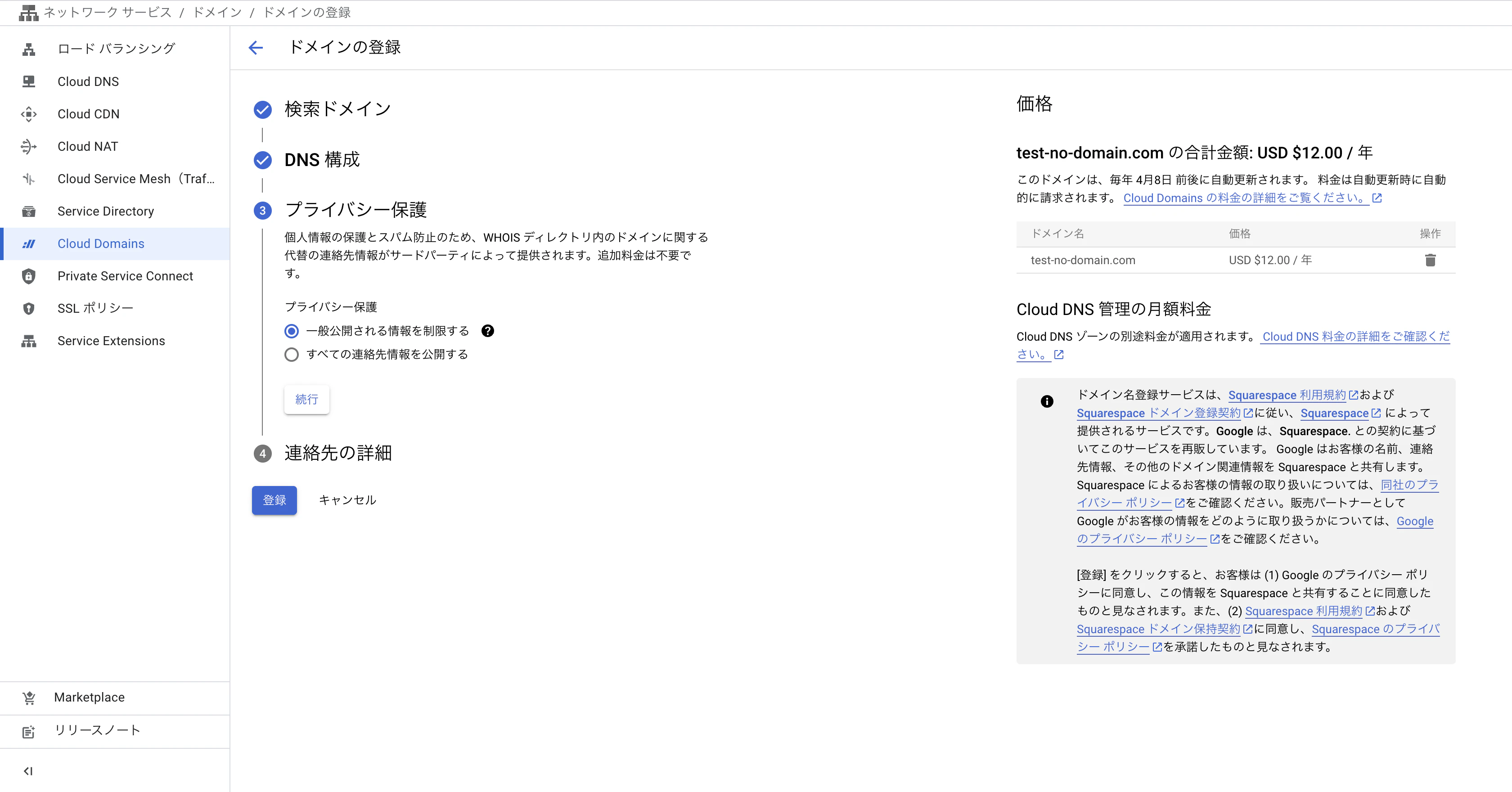1512x792 pixels.
Task: Click external link icon after Cloud Domains pricing
Action: [1377, 198]
